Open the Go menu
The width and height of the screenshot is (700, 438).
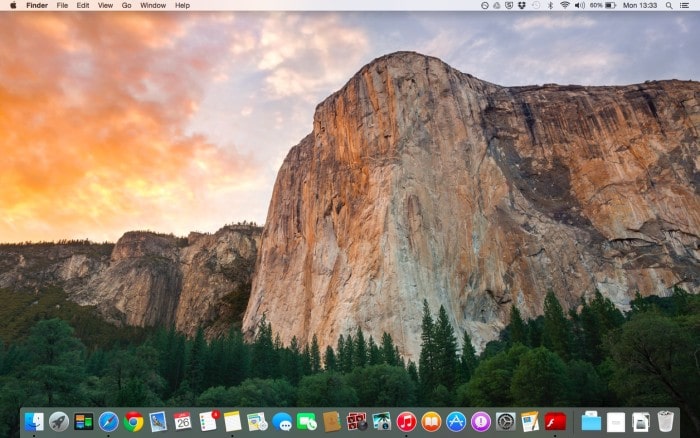pyautogui.click(x=126, y=5)
